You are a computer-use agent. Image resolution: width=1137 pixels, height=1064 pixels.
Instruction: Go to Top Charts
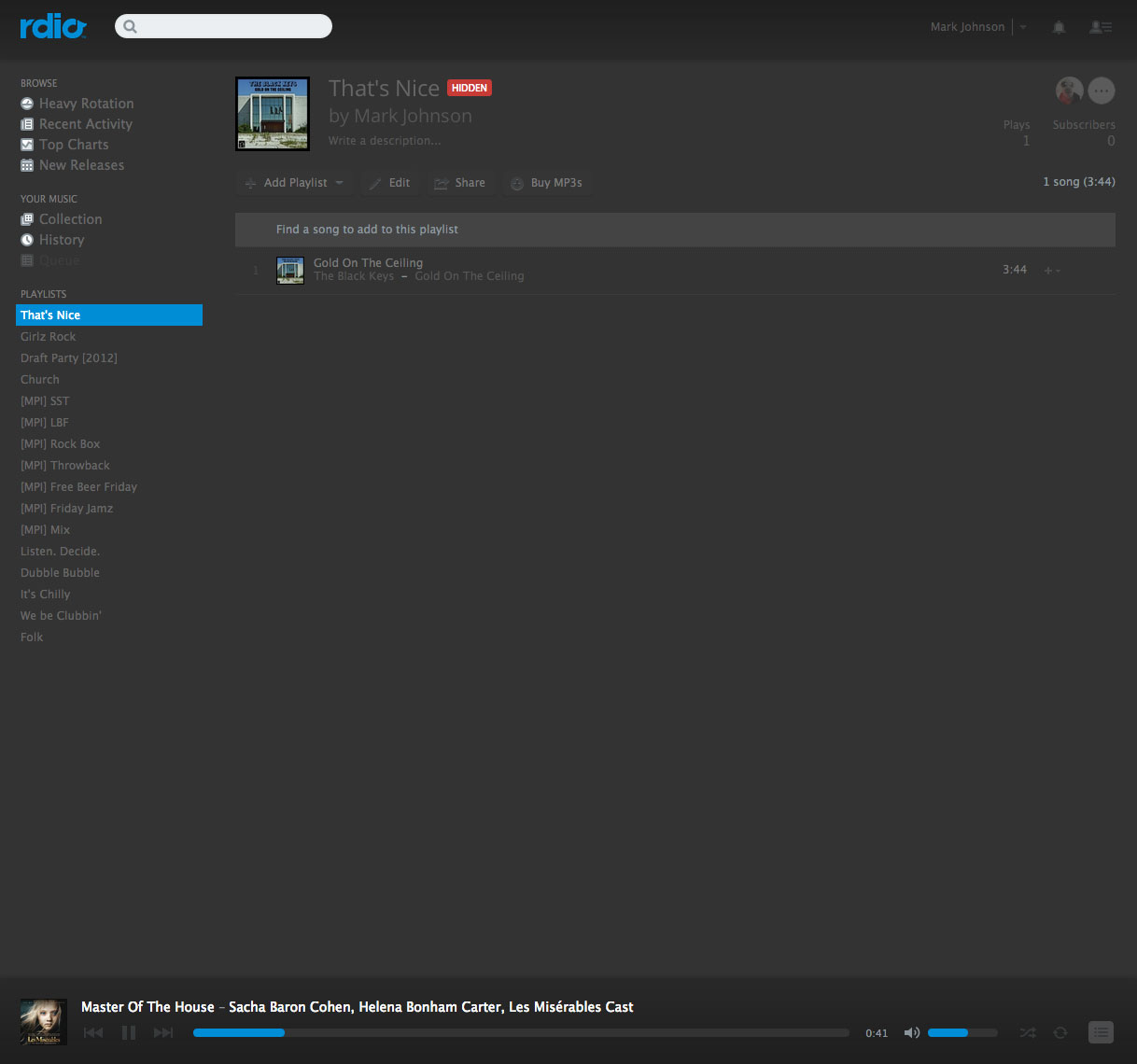tap(74, 145)
